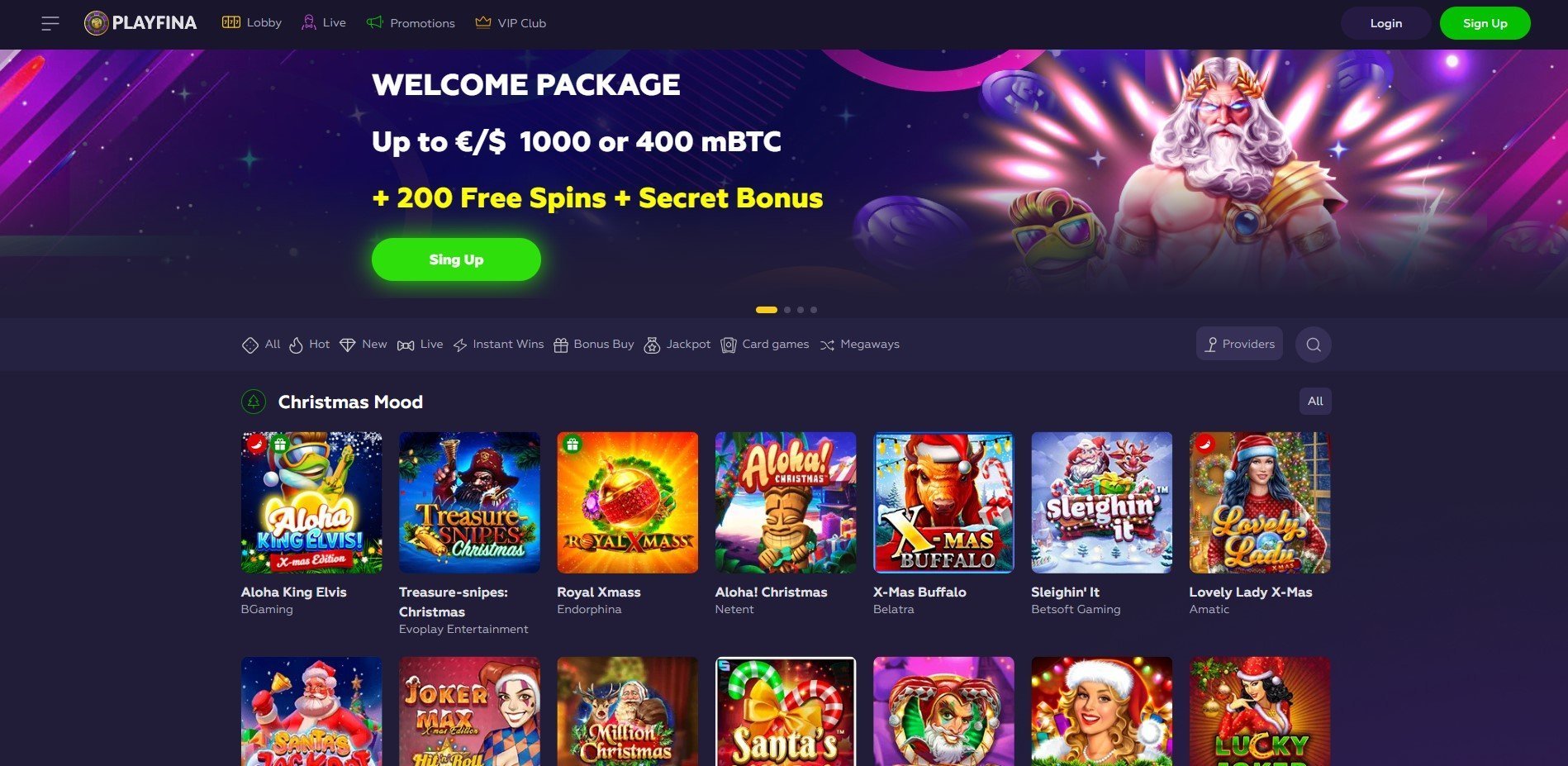This screenshot has width=1568, height=766.
Task: Filter by Megaways games
Action: click(859, 345)
